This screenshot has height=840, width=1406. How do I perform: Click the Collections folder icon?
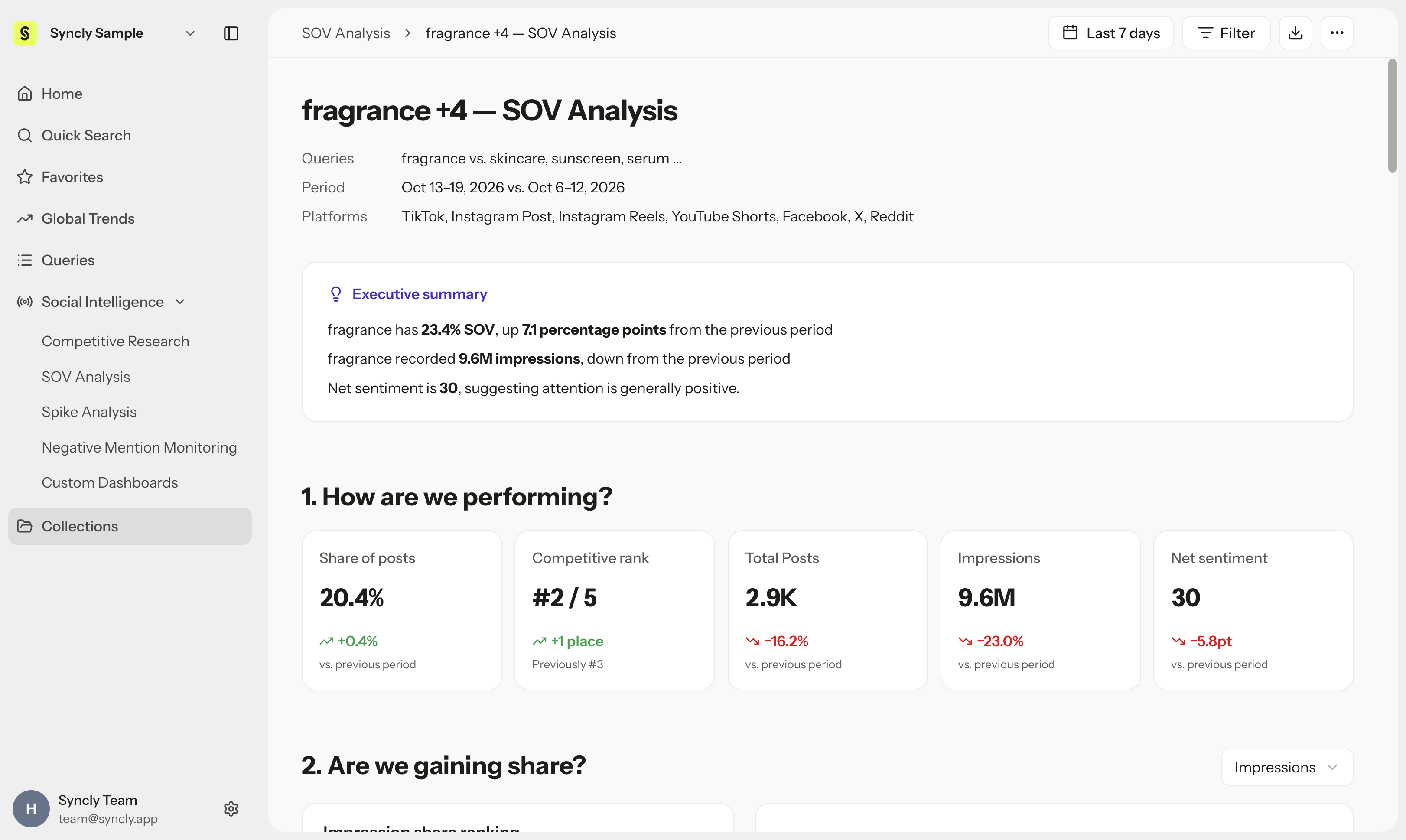tap(25, 527)
